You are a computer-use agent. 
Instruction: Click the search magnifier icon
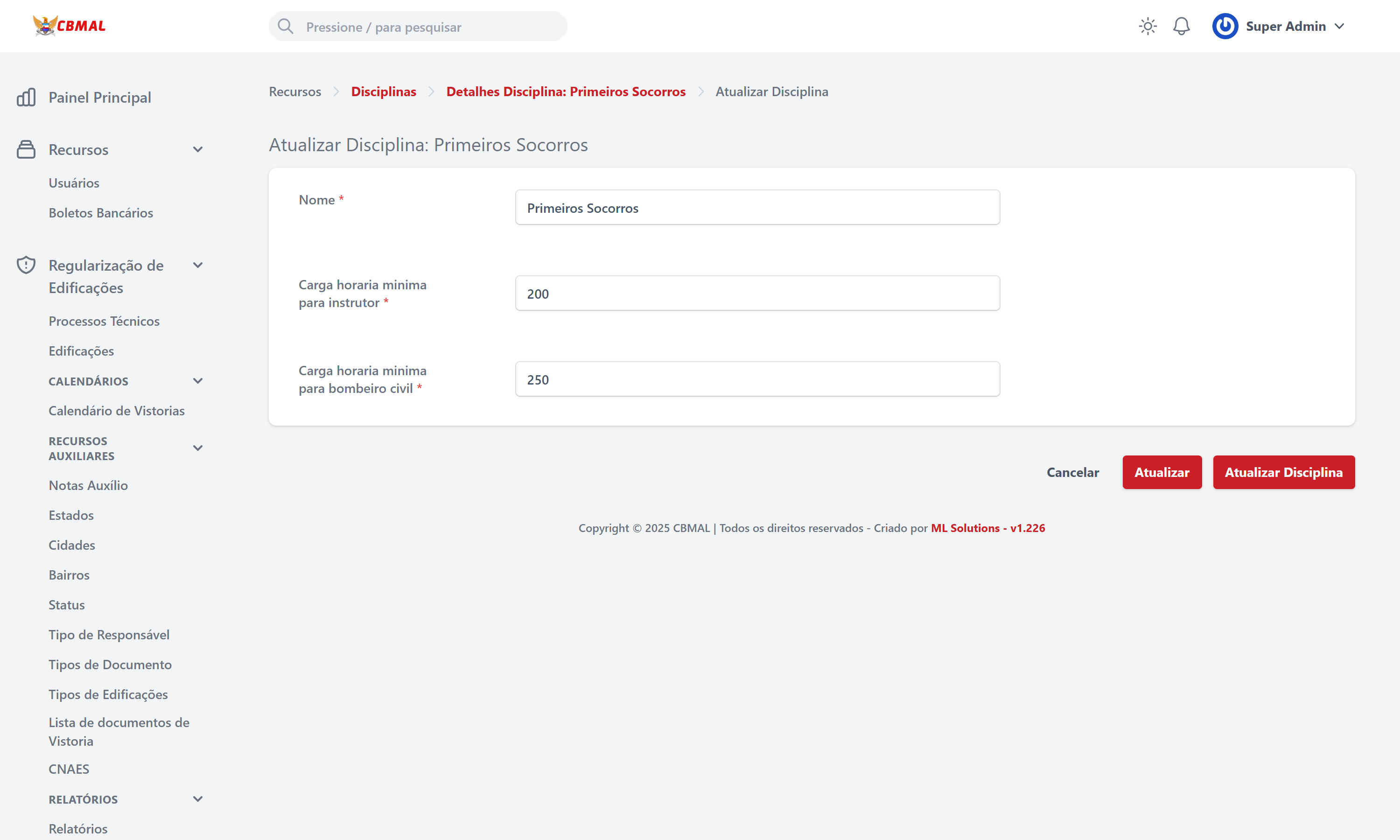tap(286, 27)
